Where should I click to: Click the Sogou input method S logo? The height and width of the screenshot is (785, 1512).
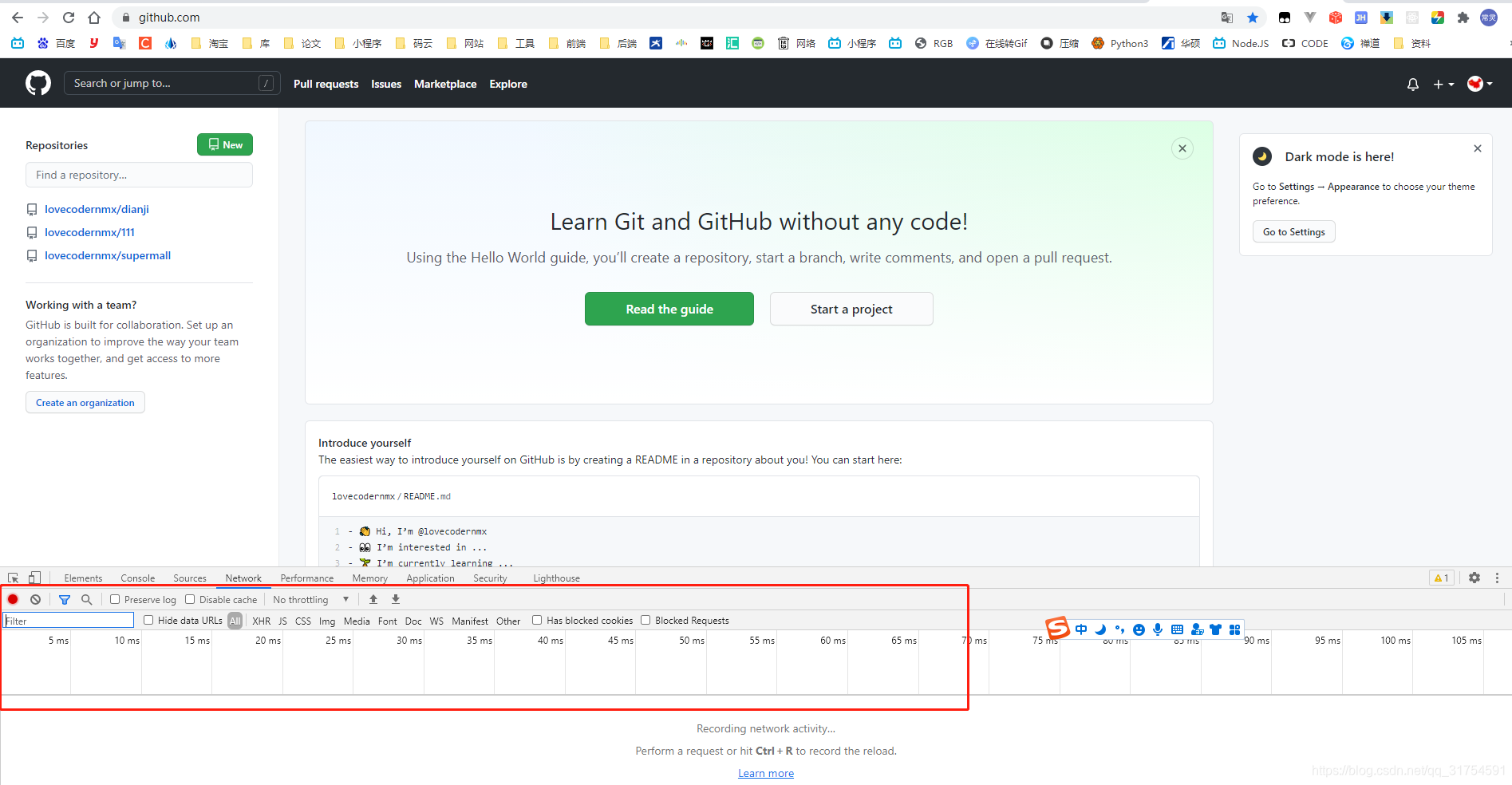(x=1057, y=629)
